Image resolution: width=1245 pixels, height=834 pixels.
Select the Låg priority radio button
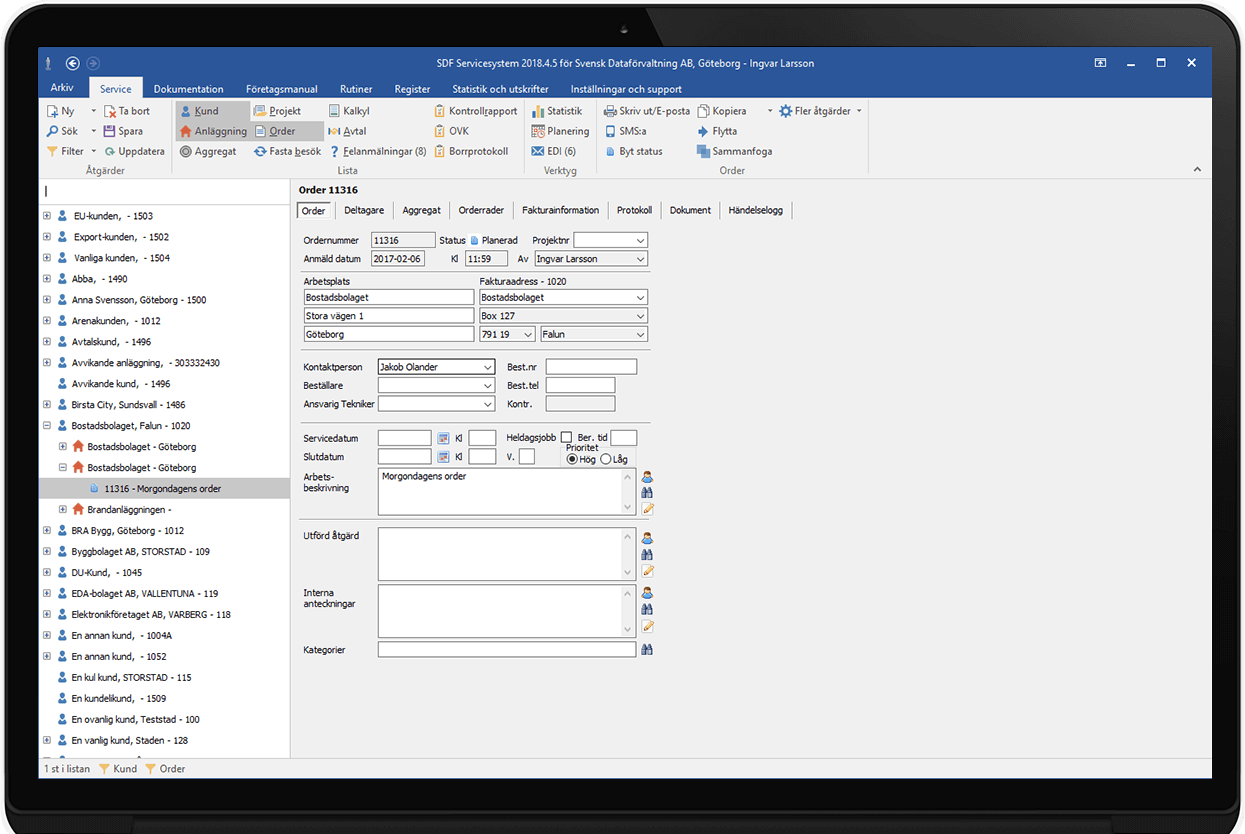(x=605, y=459)
